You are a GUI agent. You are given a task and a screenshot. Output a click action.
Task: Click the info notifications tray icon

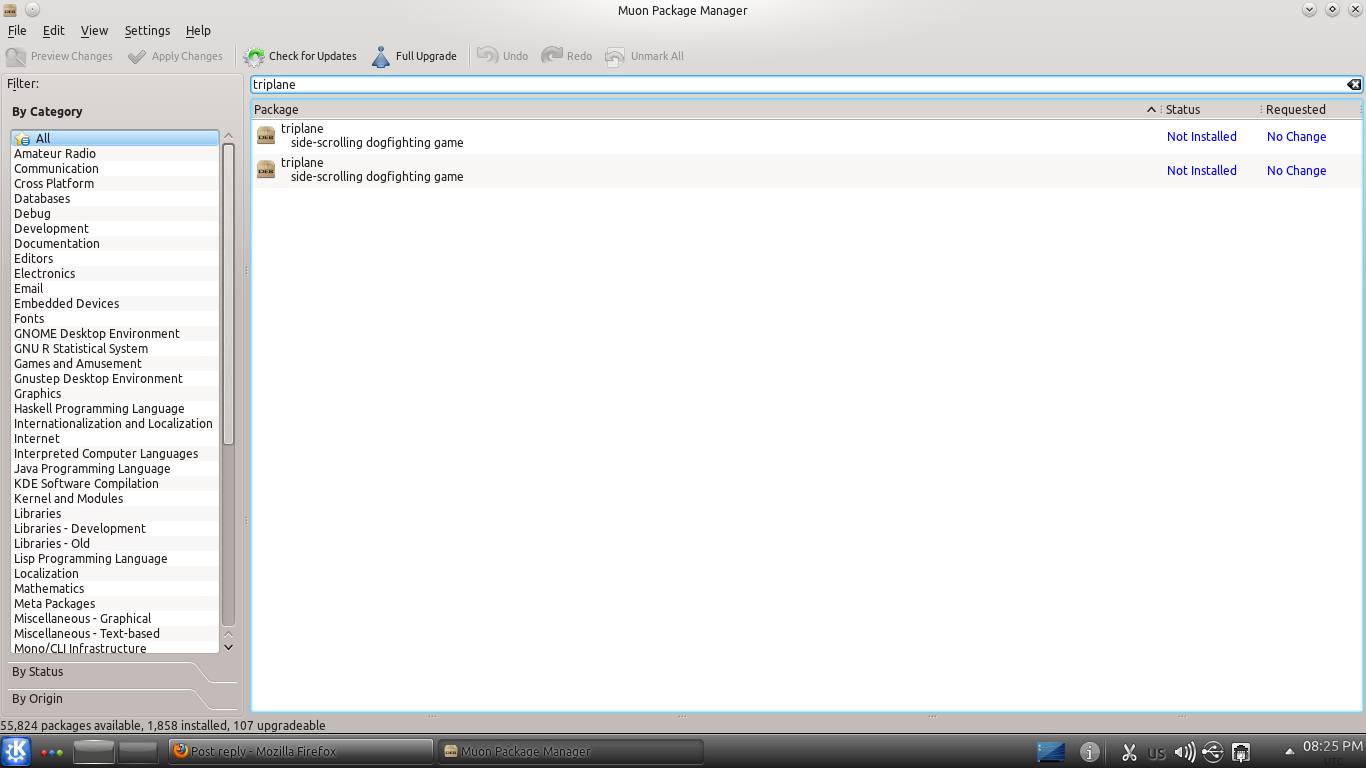coord(1090,752)
